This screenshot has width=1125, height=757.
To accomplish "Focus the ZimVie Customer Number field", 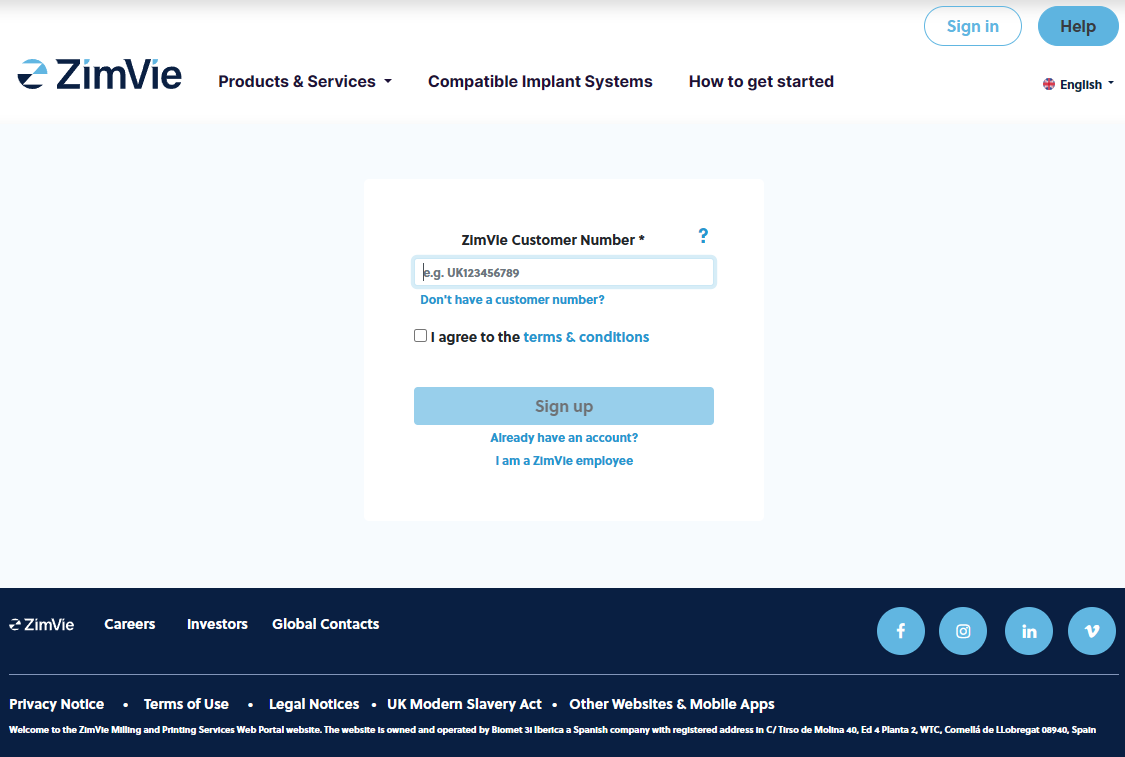I will [564, 272].
